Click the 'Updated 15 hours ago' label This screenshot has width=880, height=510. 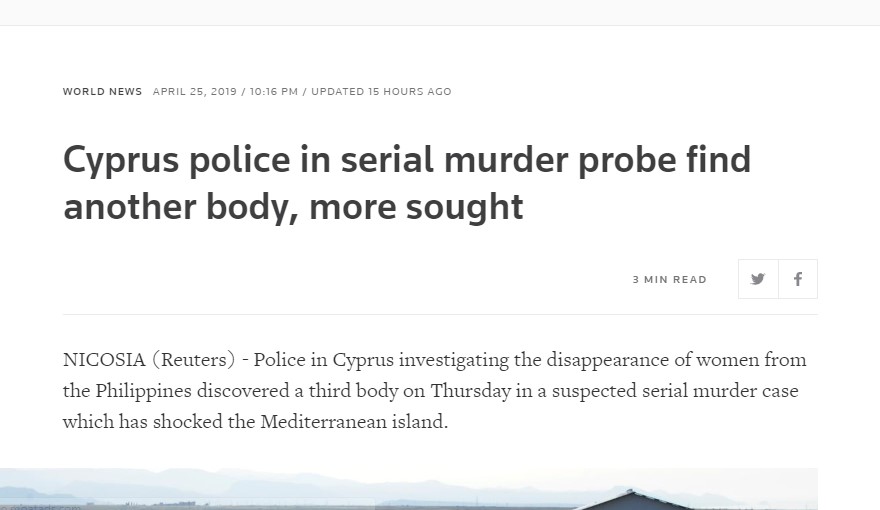(381, 92)
